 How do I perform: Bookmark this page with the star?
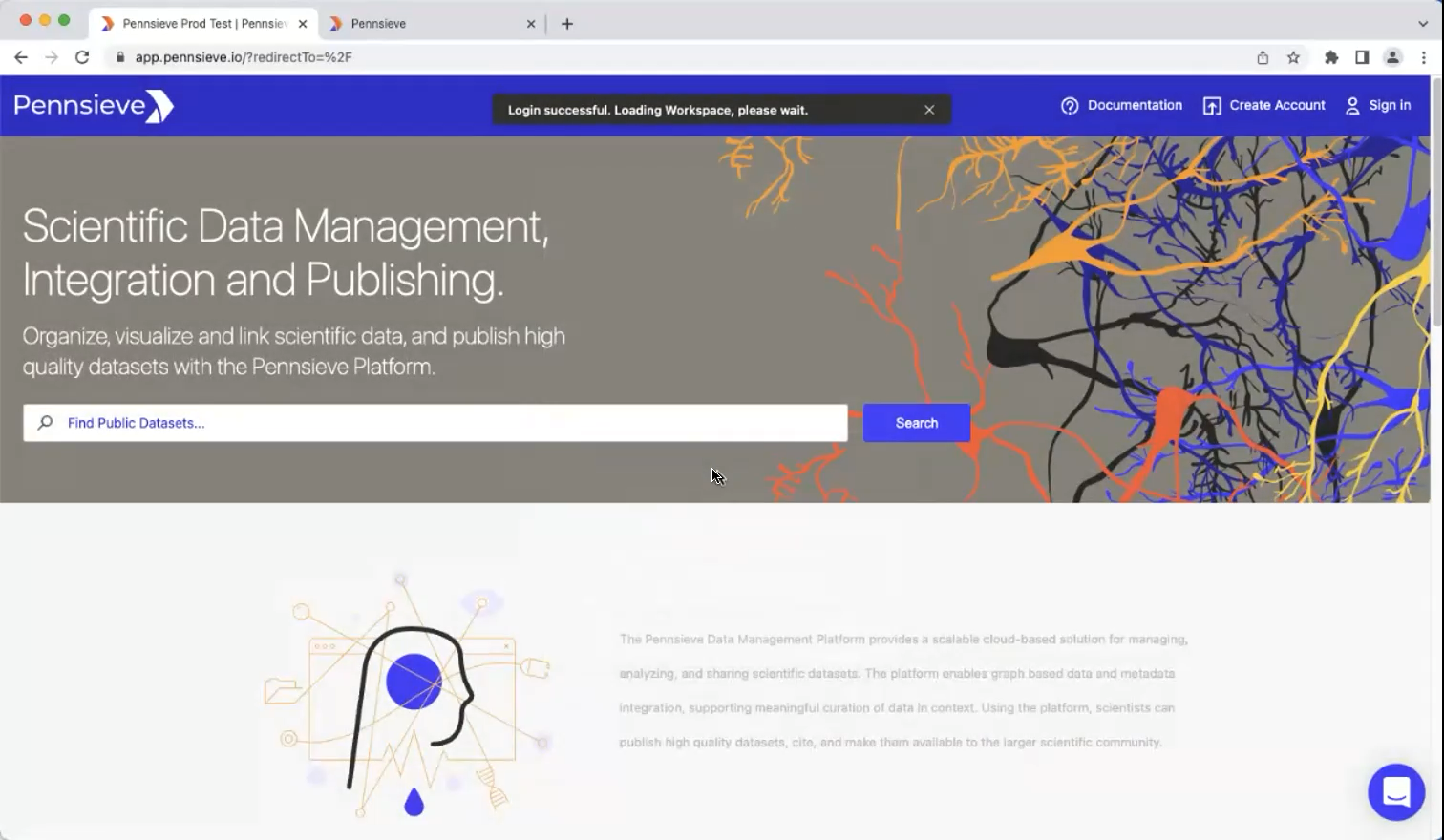[x=1293, y=57]
